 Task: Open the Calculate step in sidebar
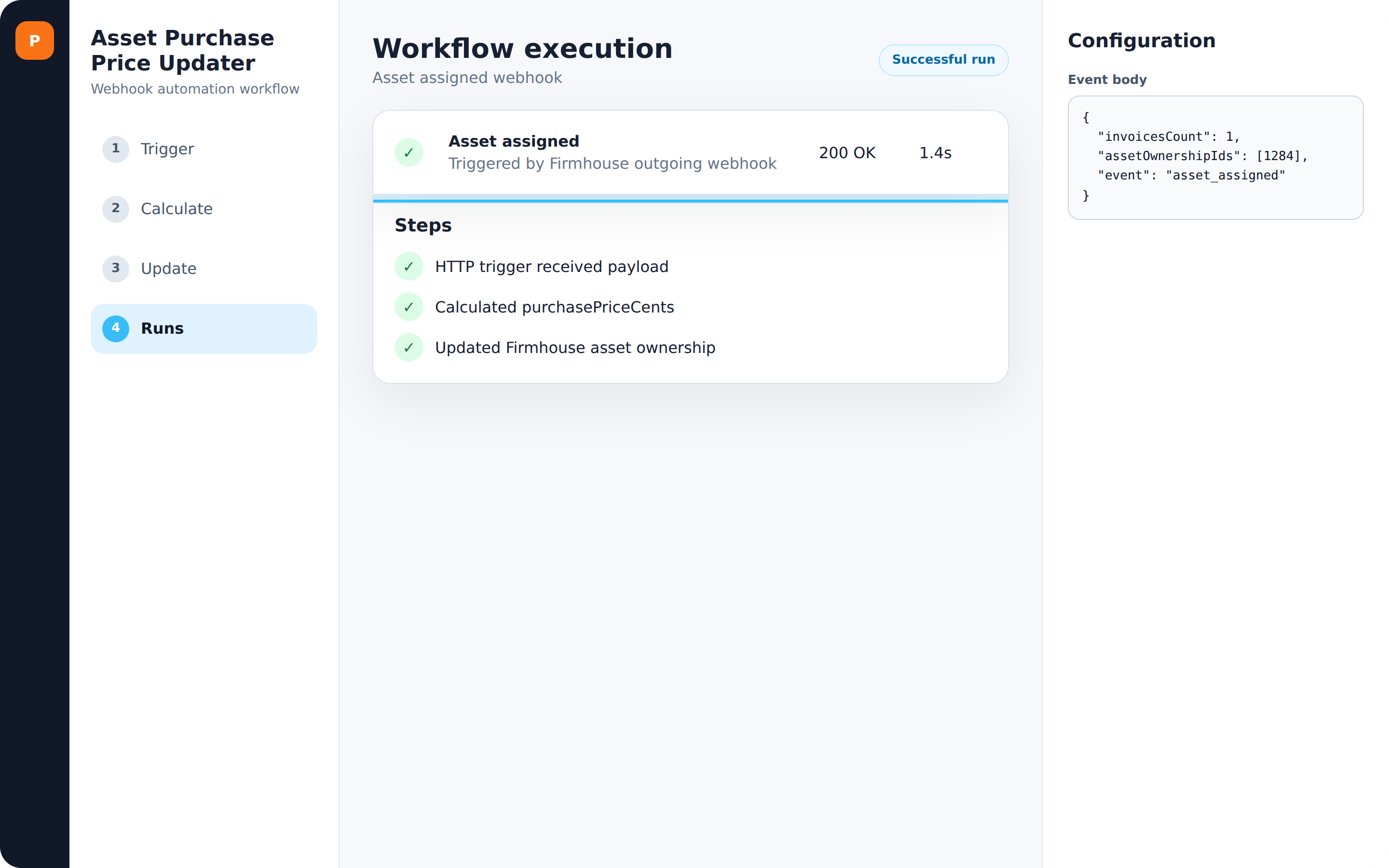click(204, 209)
